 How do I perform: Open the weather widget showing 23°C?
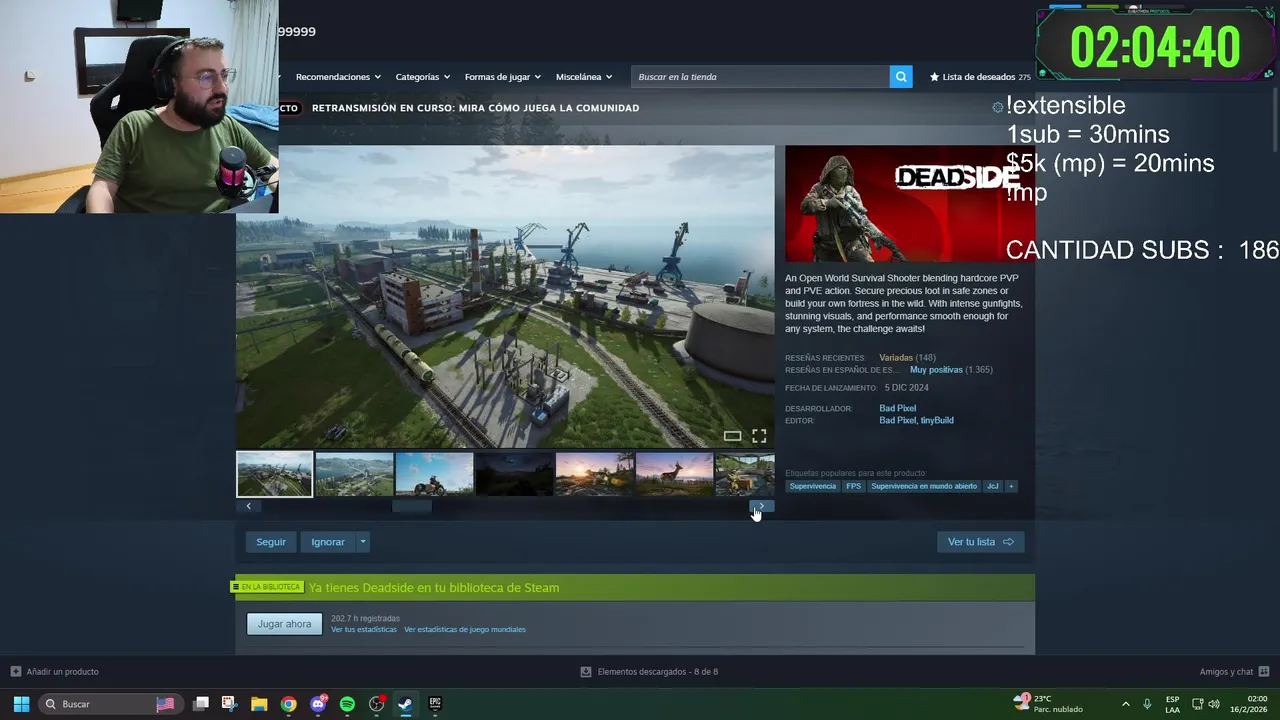click(x=1048, y=704)
